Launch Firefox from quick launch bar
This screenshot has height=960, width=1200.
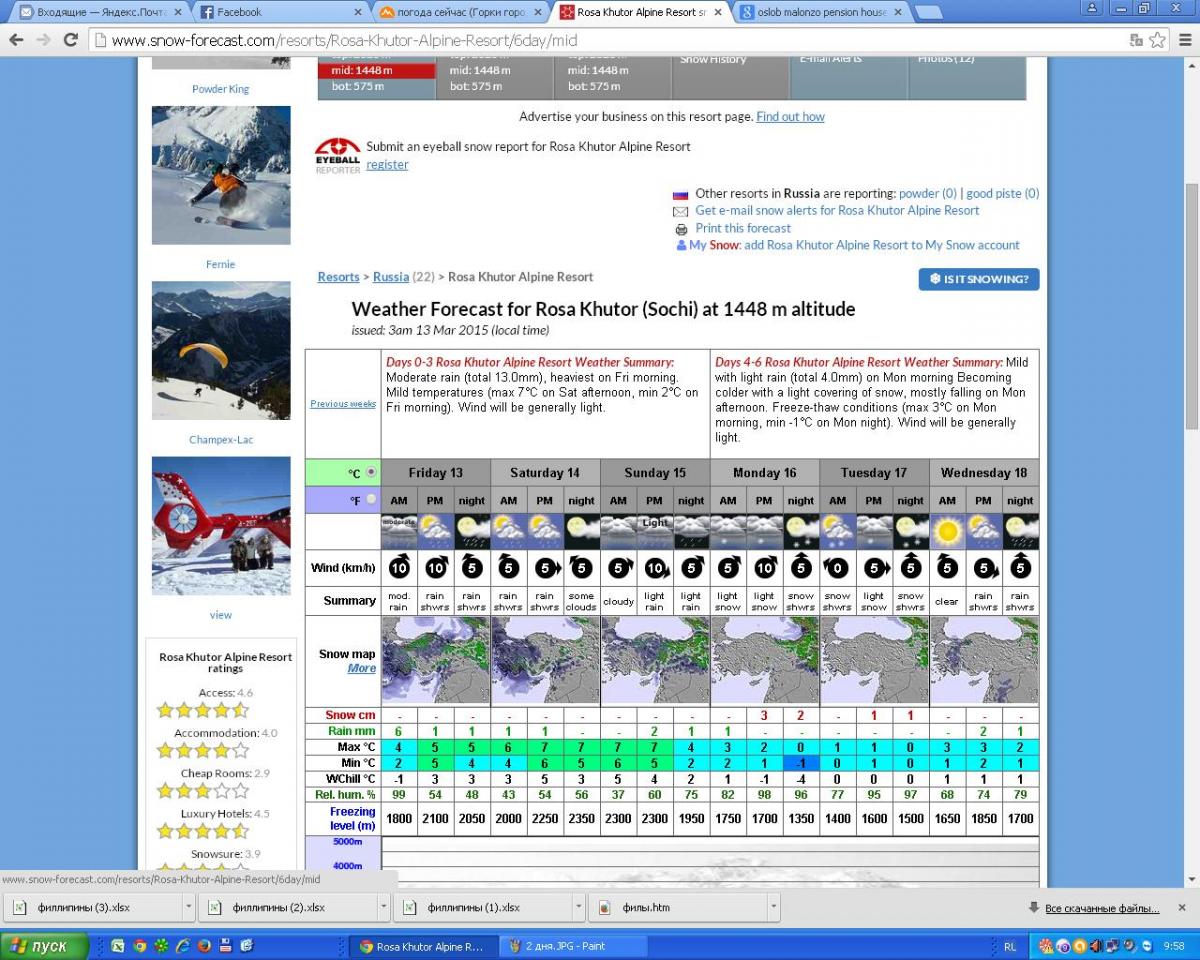point(204,945)
